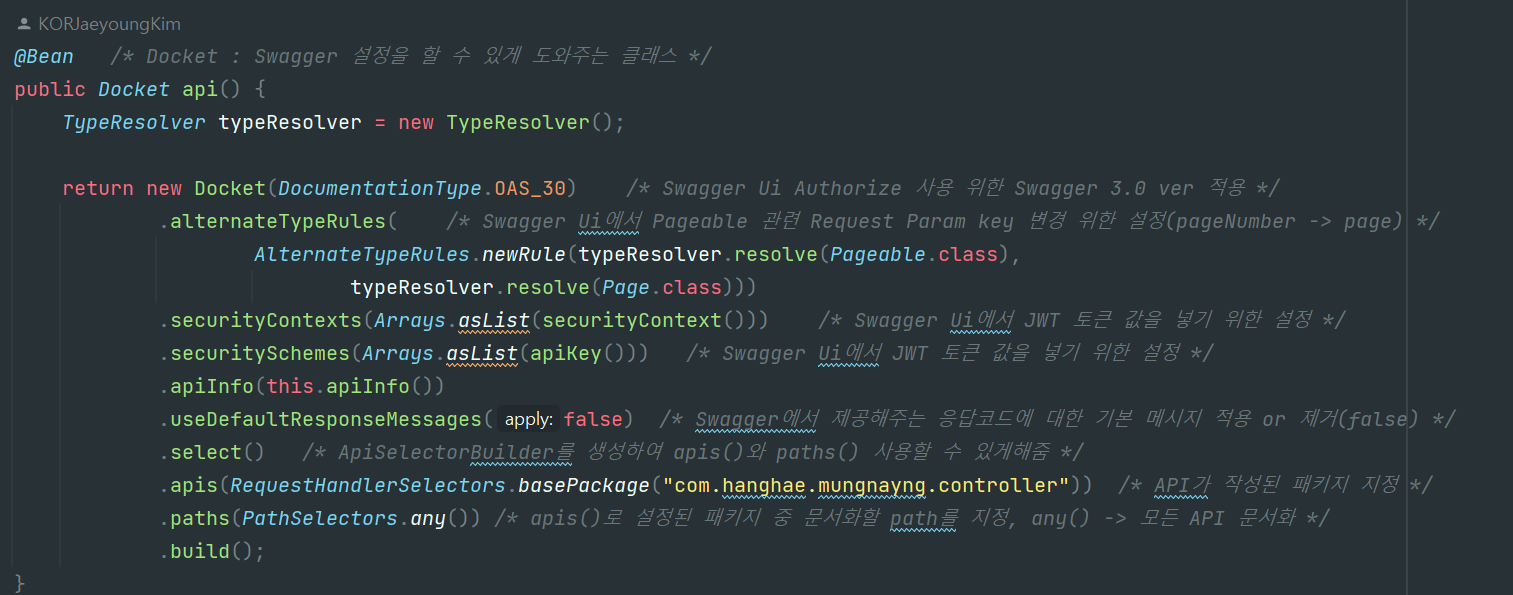The width and height of the screenshot is (1513, 595).
Task: Click asList on the securityContext line
Action: 494,320
